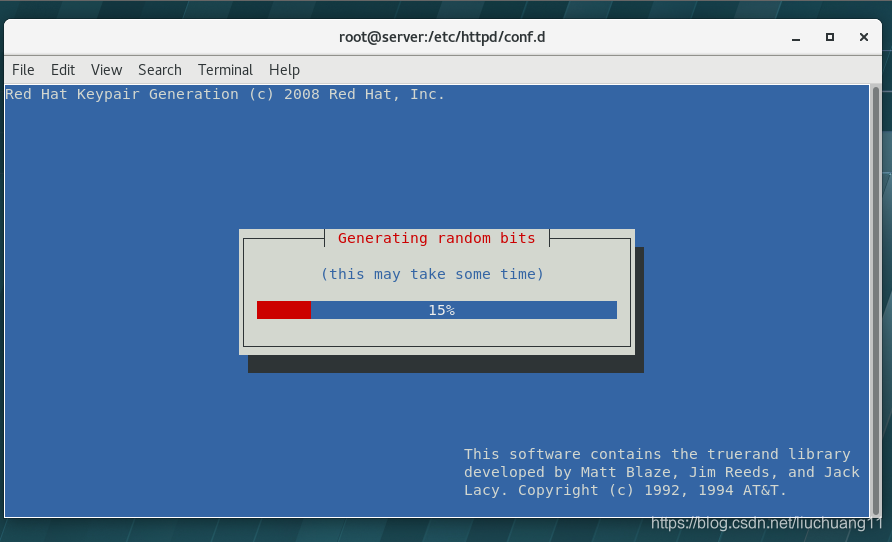The image size is (892, 542).
Task: Open the Terminal menu
Action: (225, 70)
